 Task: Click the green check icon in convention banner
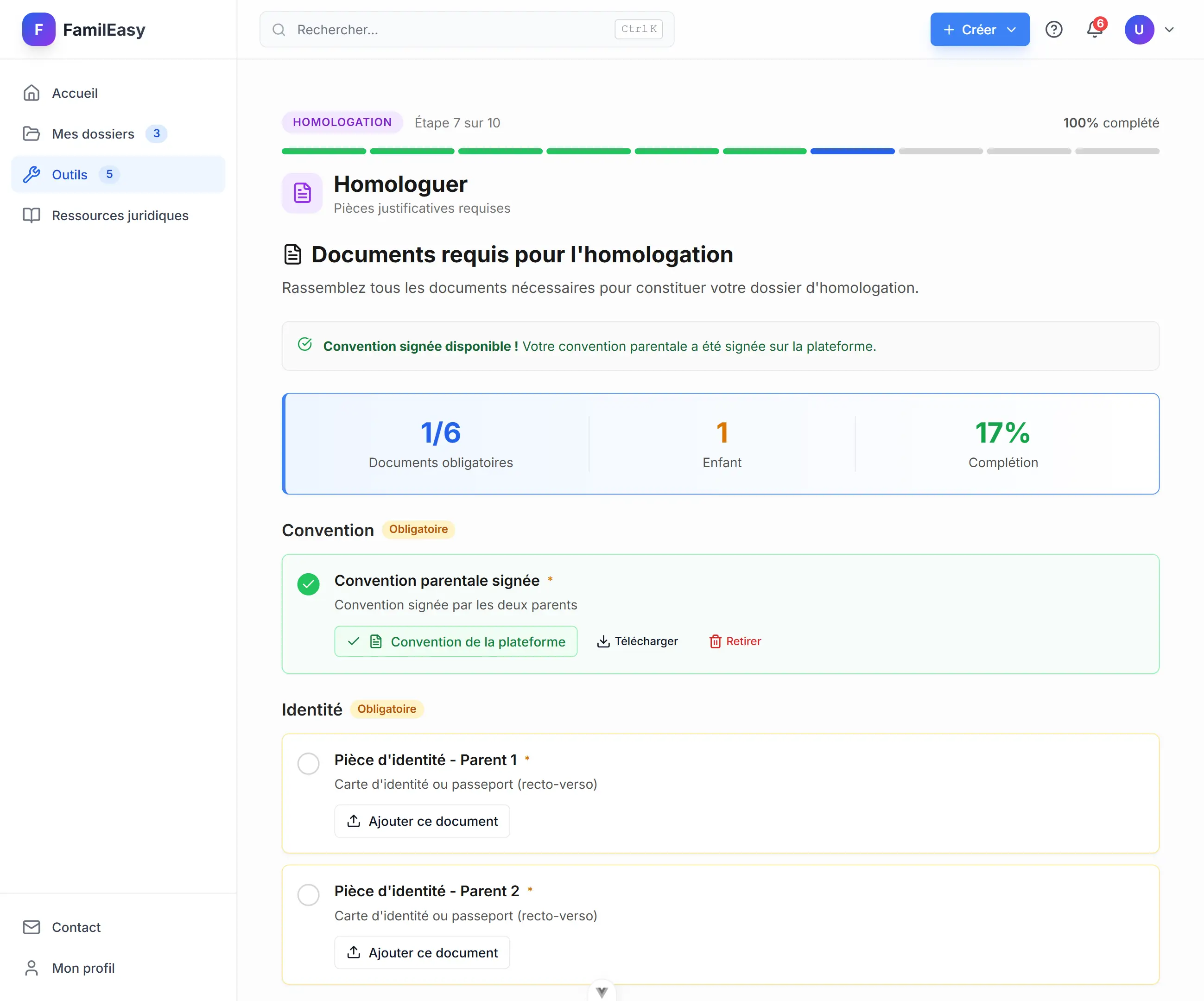point(305,344)
